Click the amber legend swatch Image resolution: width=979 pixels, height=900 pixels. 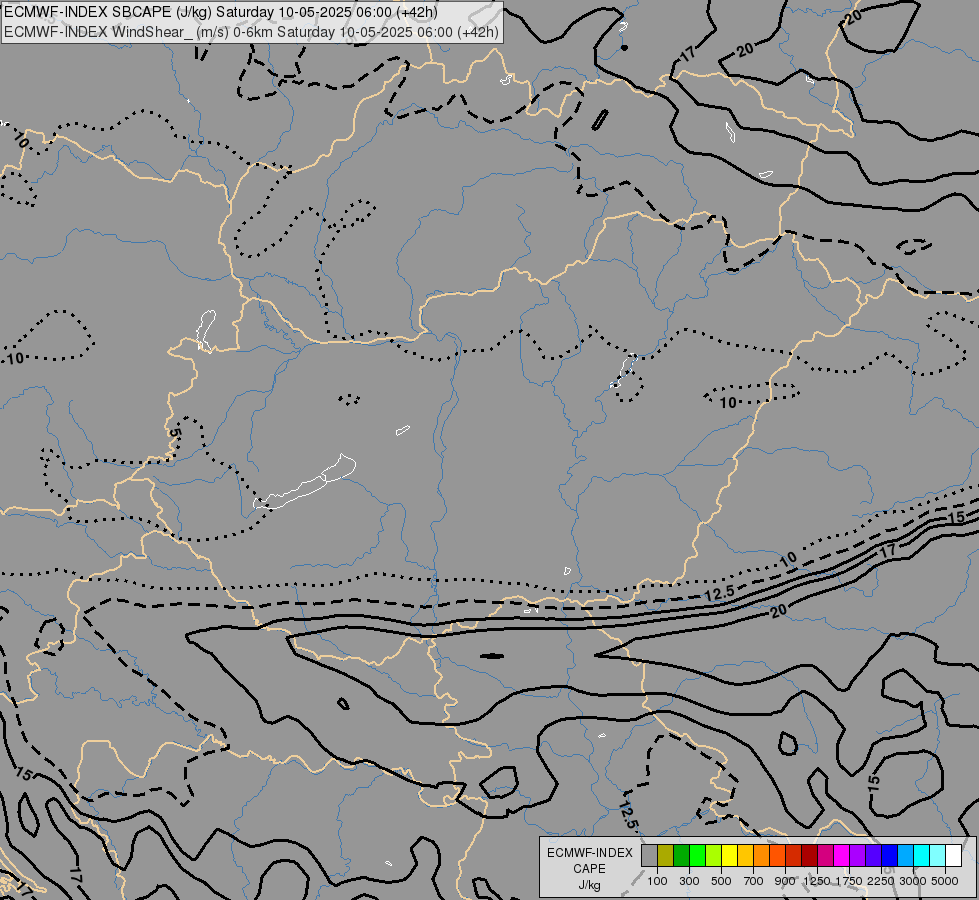coord(745,855)
